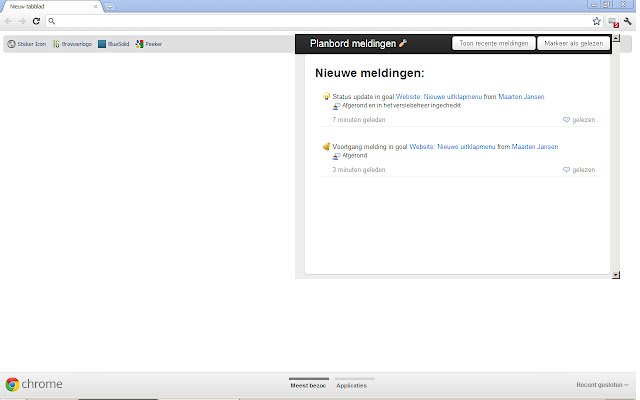The height and width of the screenshot is (400, 640).
Task: Go back with the browser back arrow
Action: [8, 21]
